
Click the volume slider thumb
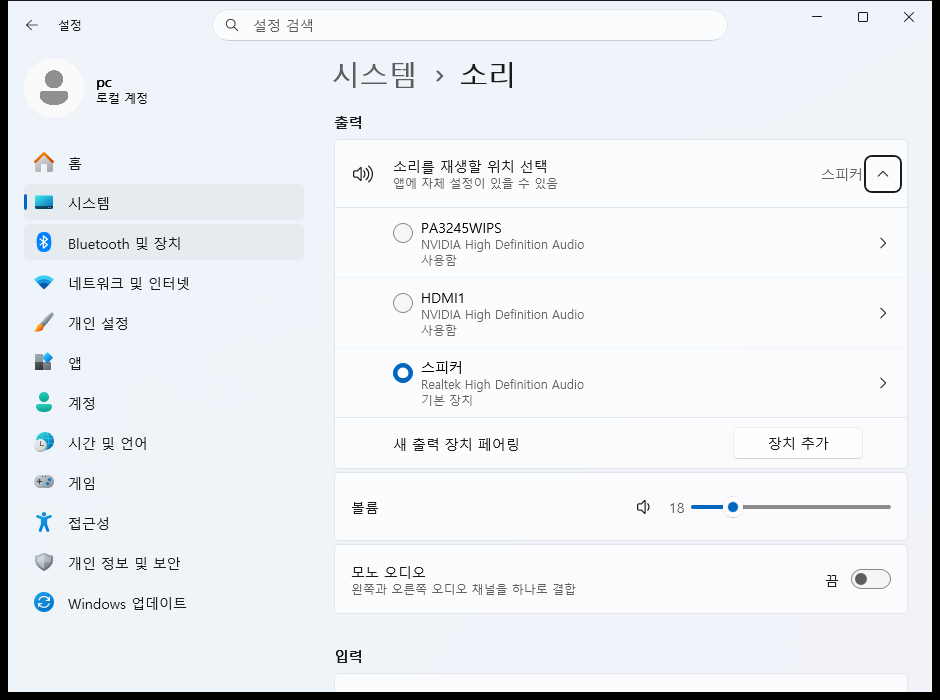pos(733,507)
